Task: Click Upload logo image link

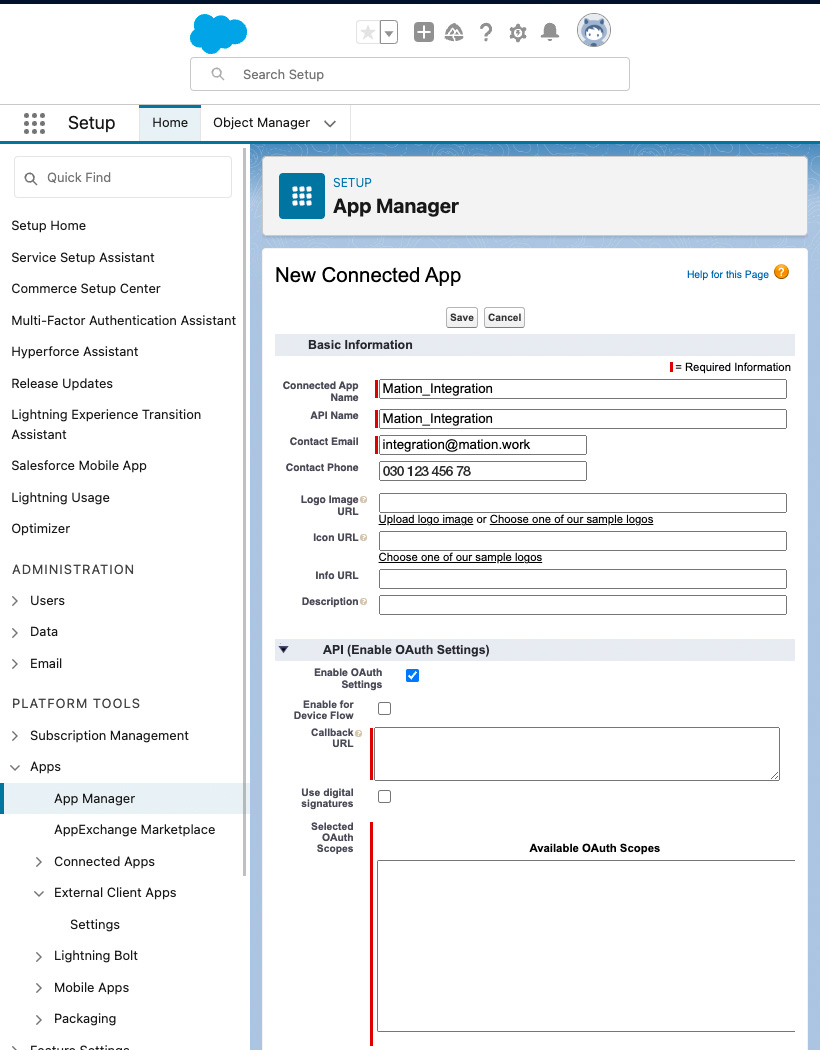Action: pos(426,520)
